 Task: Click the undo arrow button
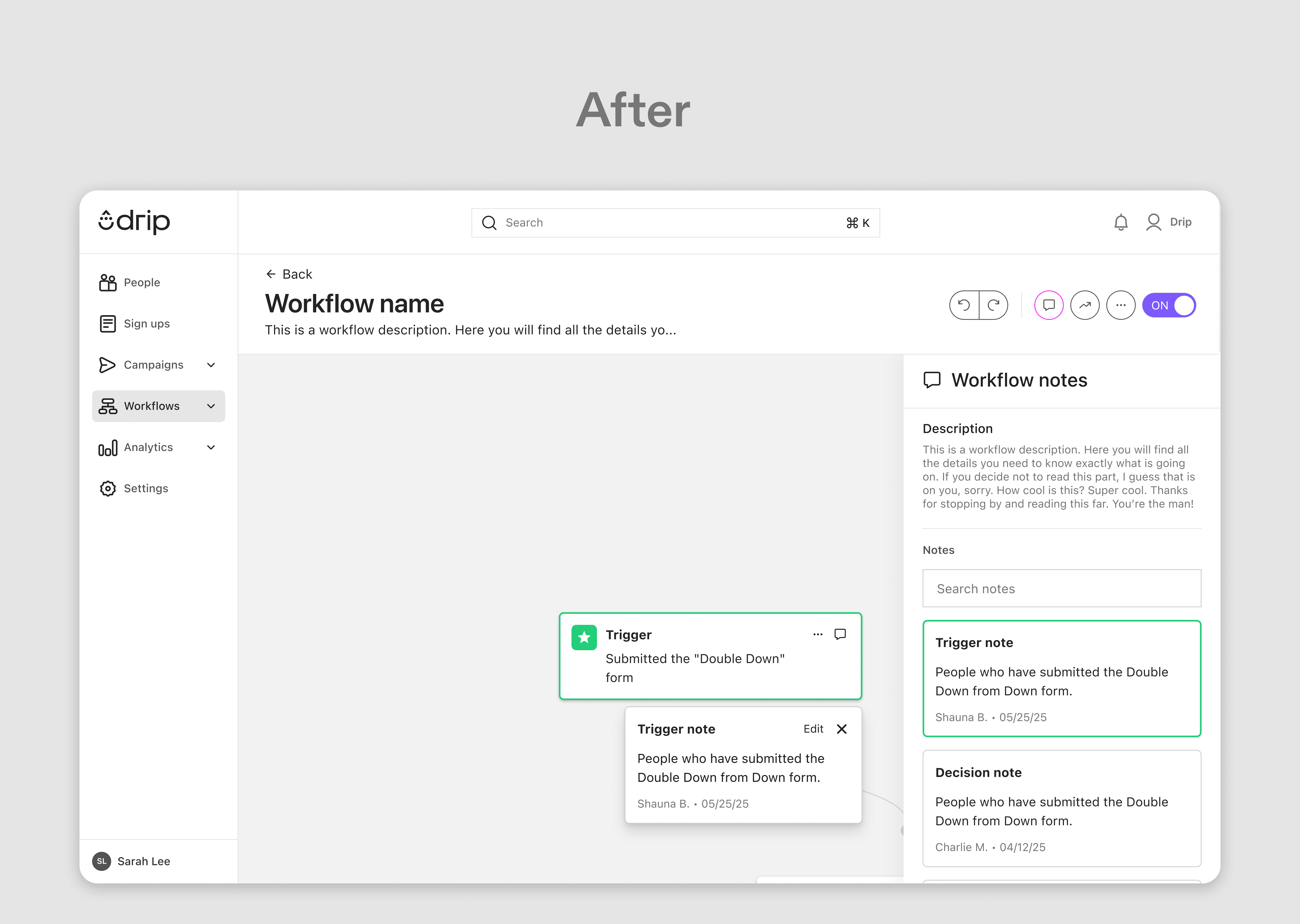(x=964, y=305)
